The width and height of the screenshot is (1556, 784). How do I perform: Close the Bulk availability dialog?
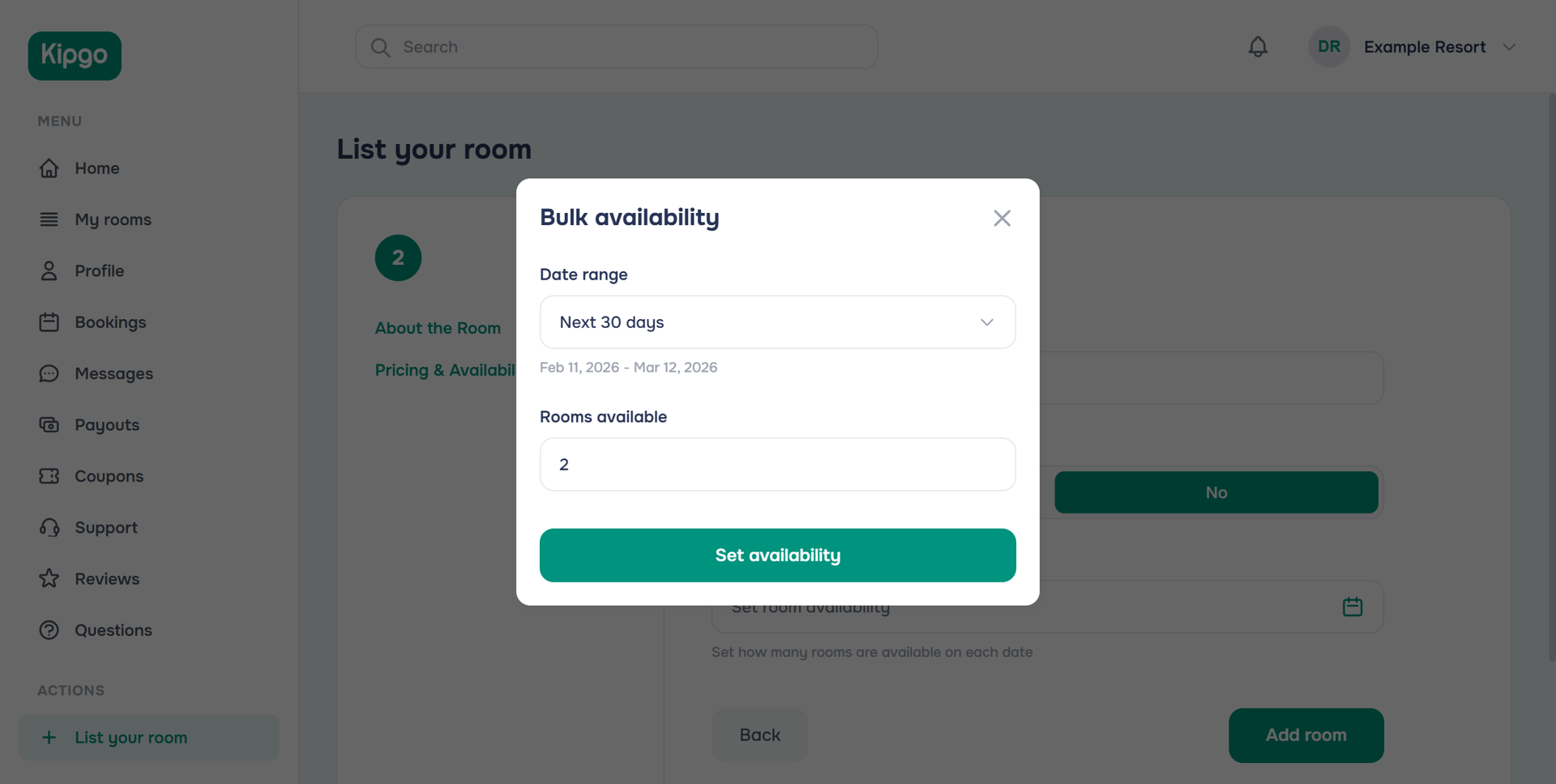[x=1002, y=218]
